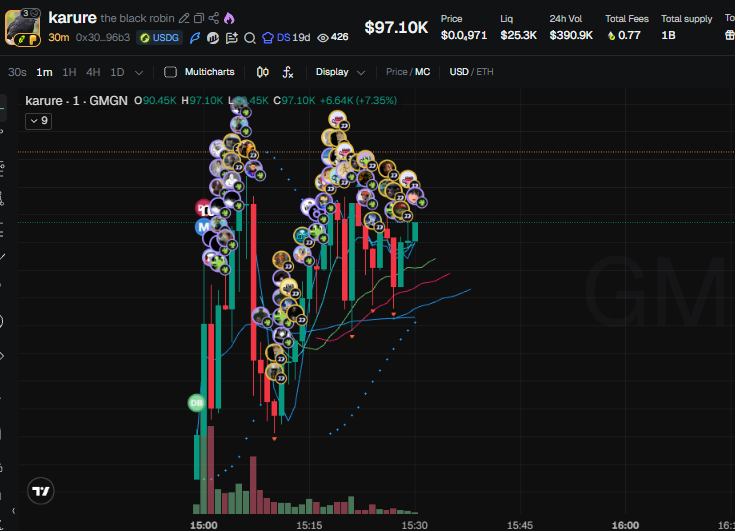Viewport: 735px width, 531px height.
Task: Click the 15:00 time axis label
Action: (203, 525)
